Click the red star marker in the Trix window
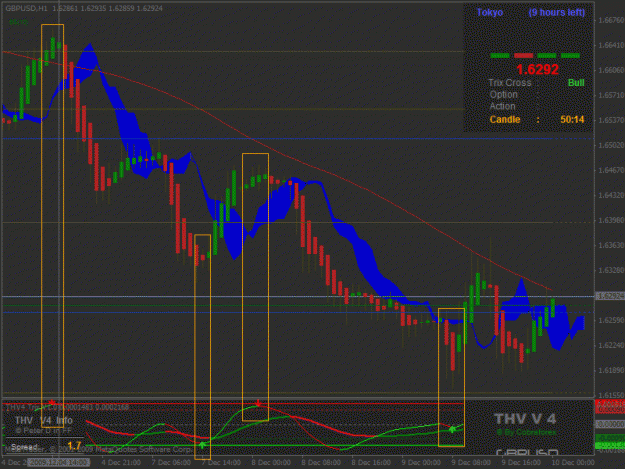The image size is (625, 469). click(x=52, y=402)
